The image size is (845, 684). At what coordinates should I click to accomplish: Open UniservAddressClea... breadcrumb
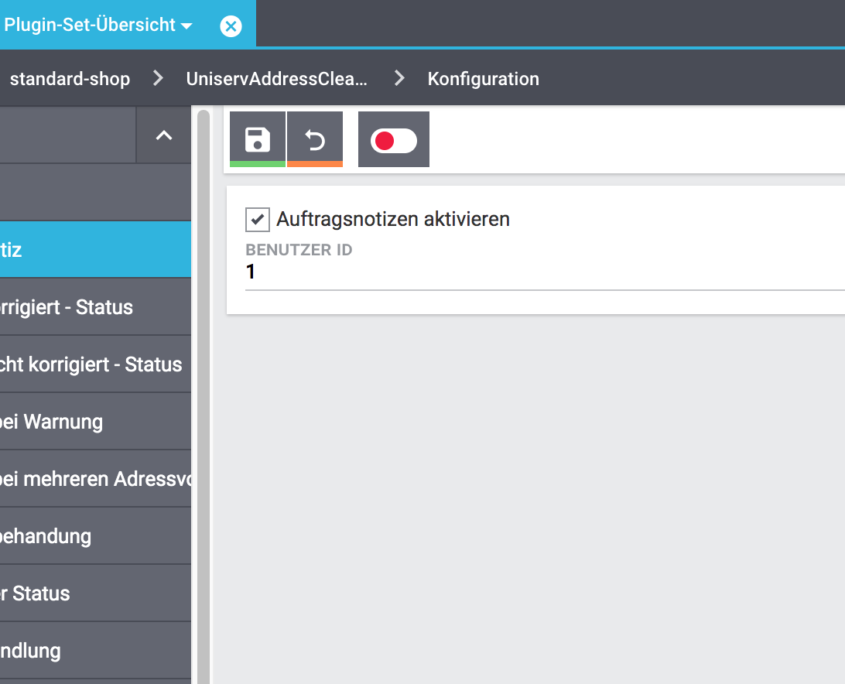pyautogui.click(x=276, y=79)
